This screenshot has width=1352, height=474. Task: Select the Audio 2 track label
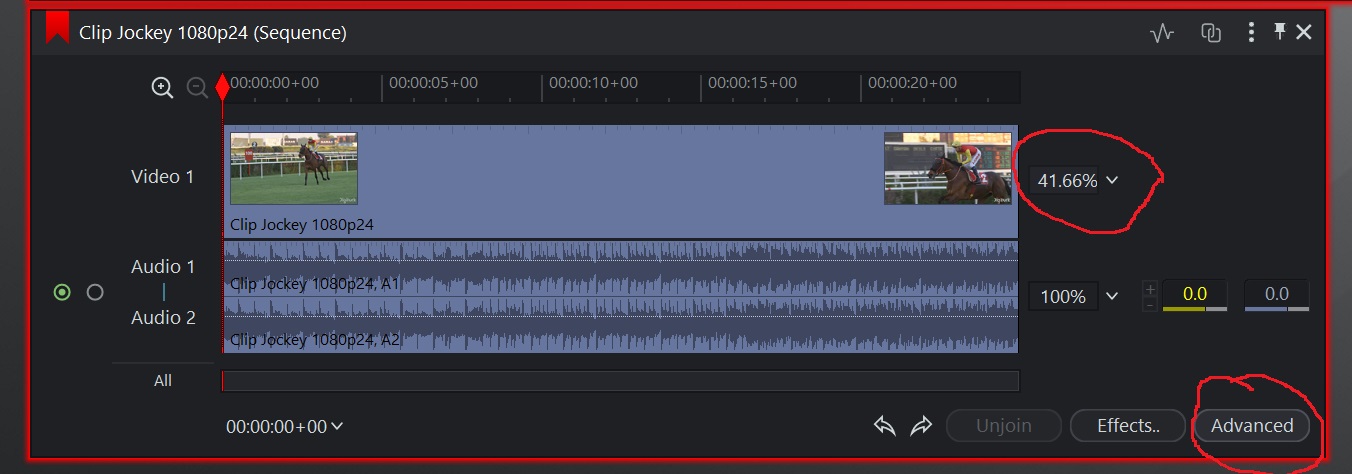163,317
